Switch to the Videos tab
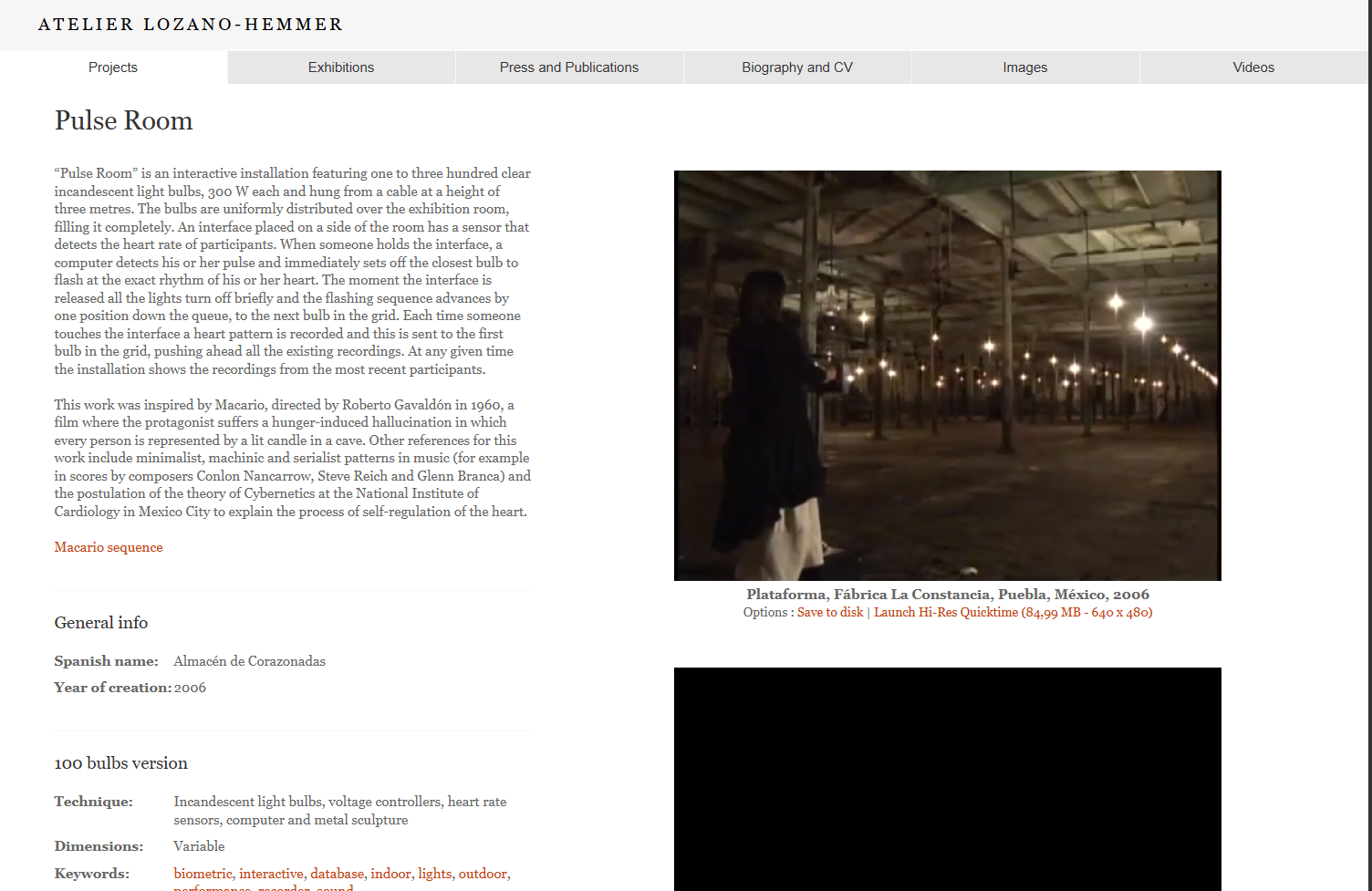 (x=1252, y=67)
